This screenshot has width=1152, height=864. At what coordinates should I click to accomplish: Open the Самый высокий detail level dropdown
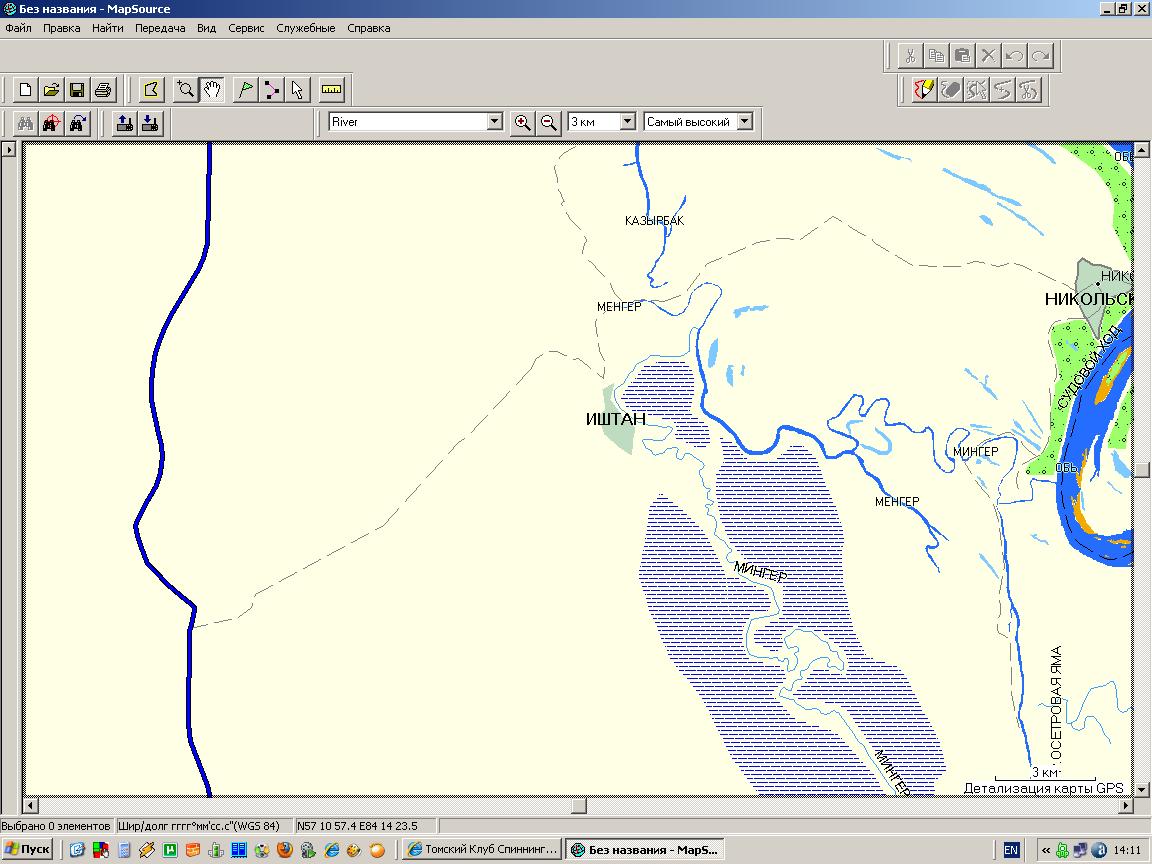(743, 122)
